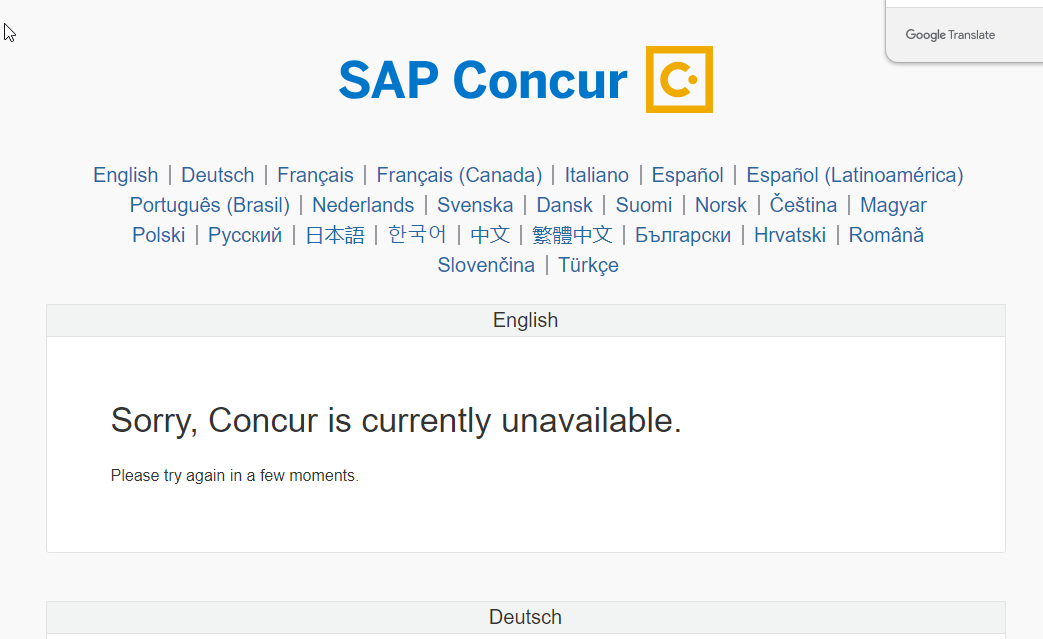
Task: Switch to Español
Action: point(687,174)
